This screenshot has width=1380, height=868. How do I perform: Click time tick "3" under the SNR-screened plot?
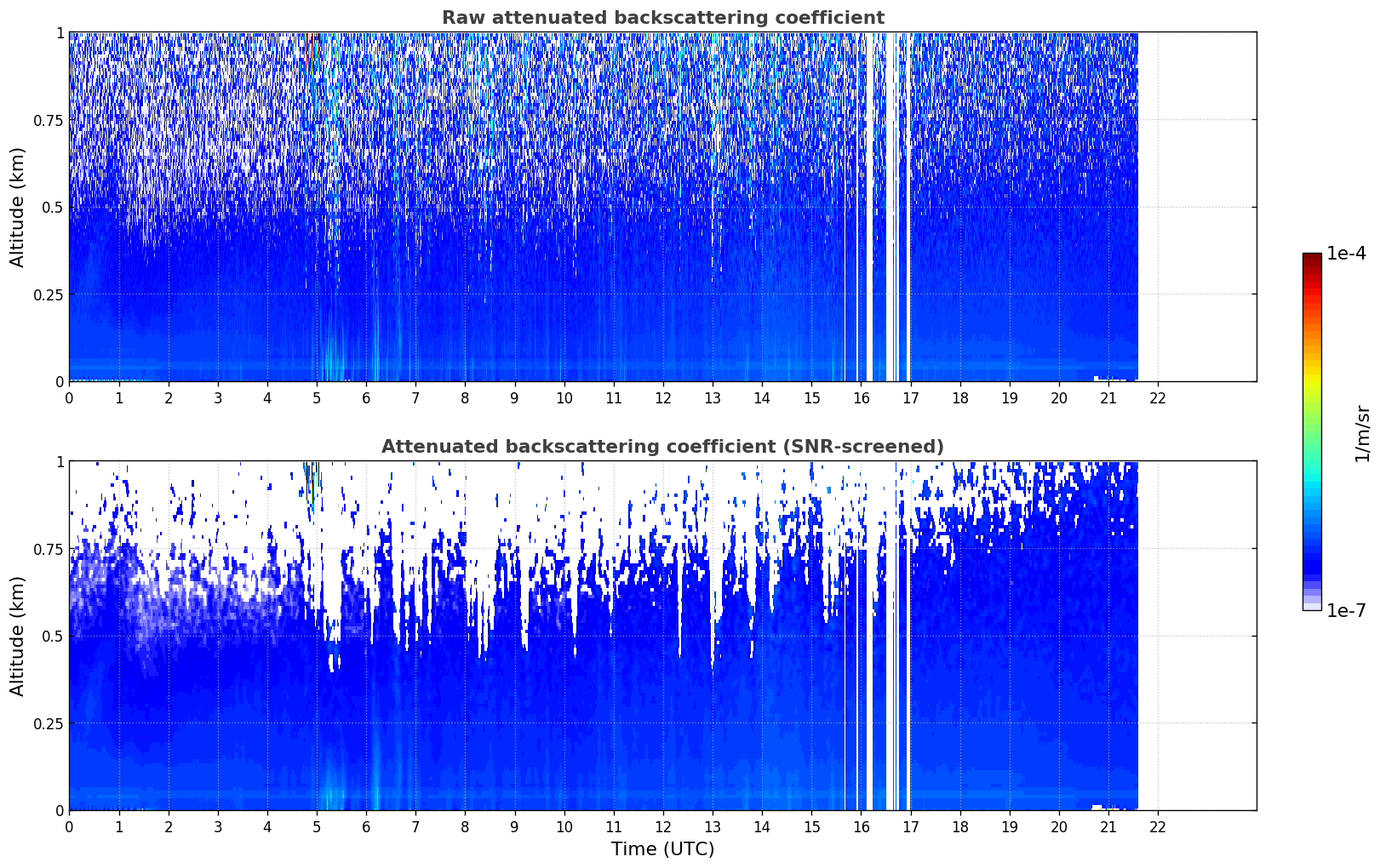[x=218, y=826]
